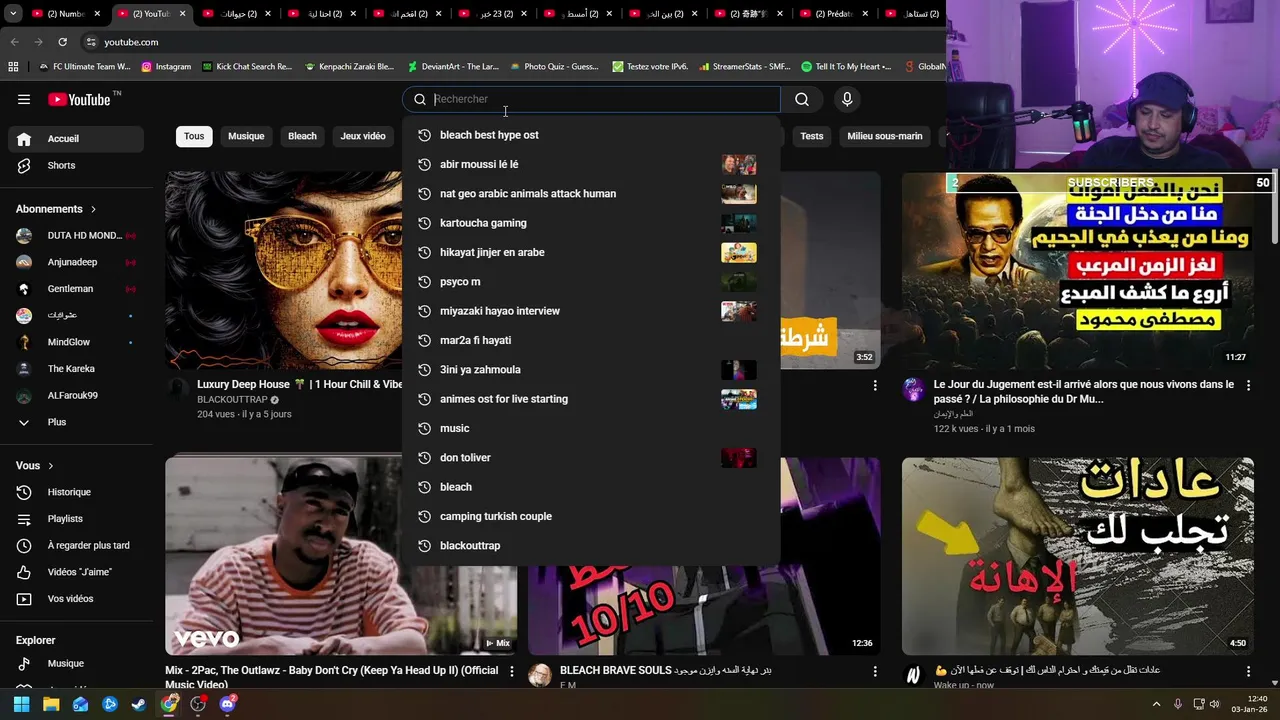Choose 'miyazaki hayao interview' suggestion
The width and height of the screenshot is (1280, 720).
coord(591,311)
